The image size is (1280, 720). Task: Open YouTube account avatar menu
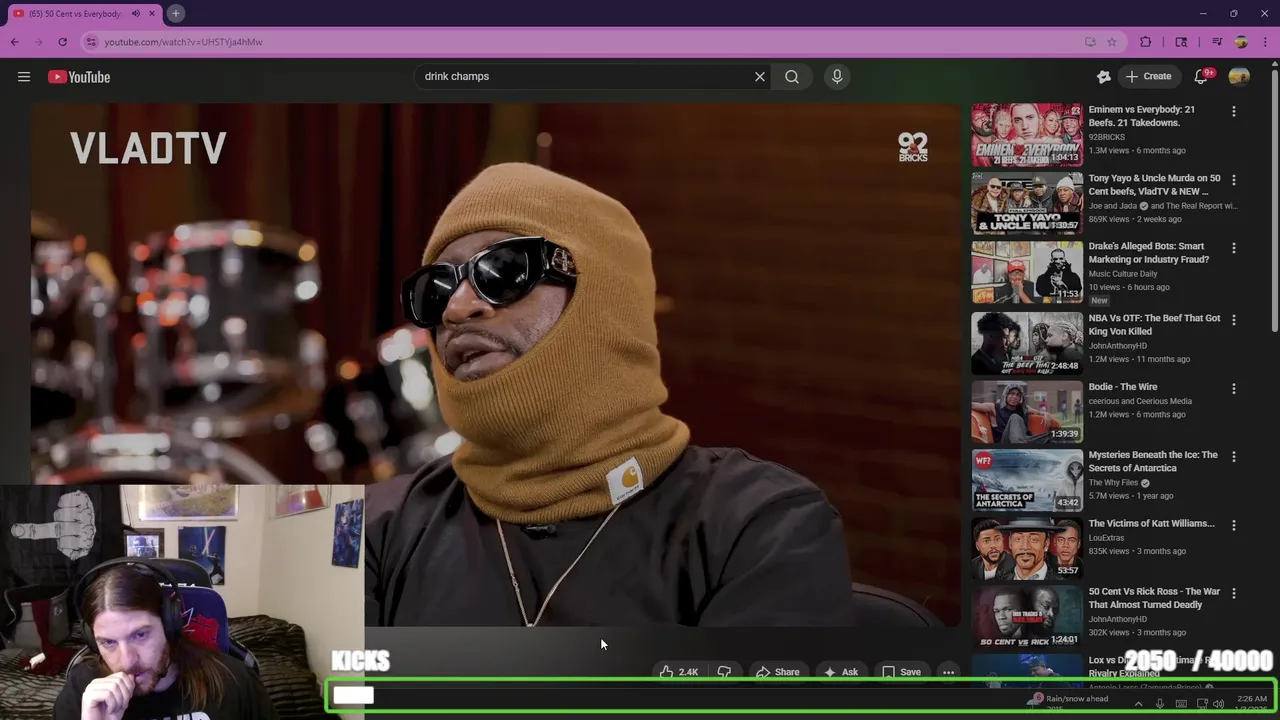click(1239, 77)
